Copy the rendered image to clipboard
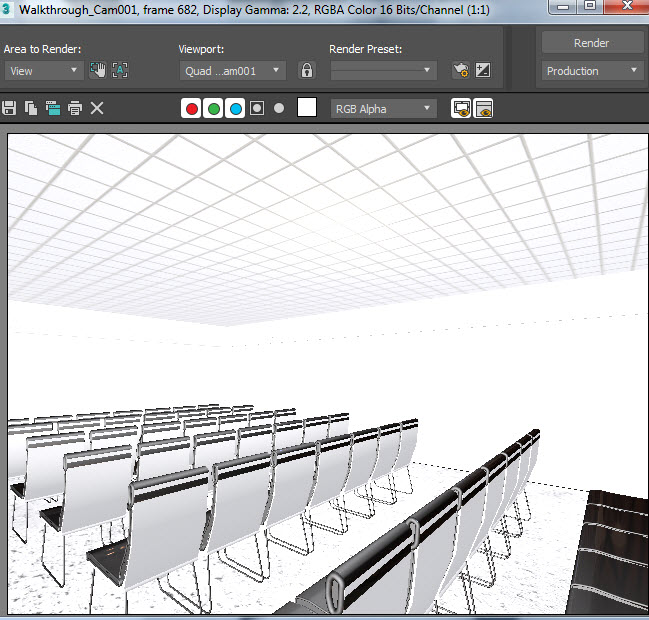Screen dimensions: 649x620 click(x=31, y=108)
